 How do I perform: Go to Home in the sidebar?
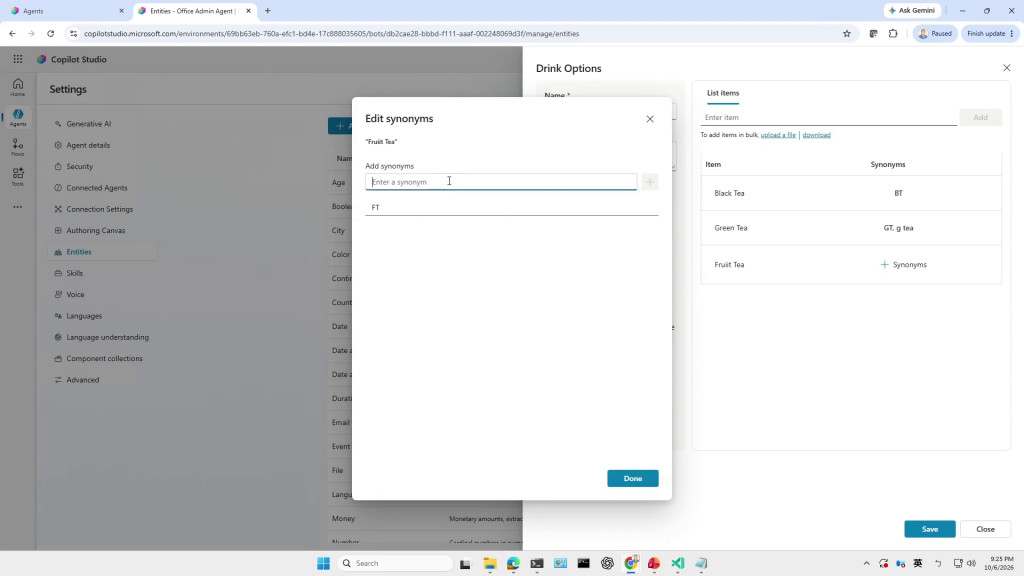click(x=18, y=87)
